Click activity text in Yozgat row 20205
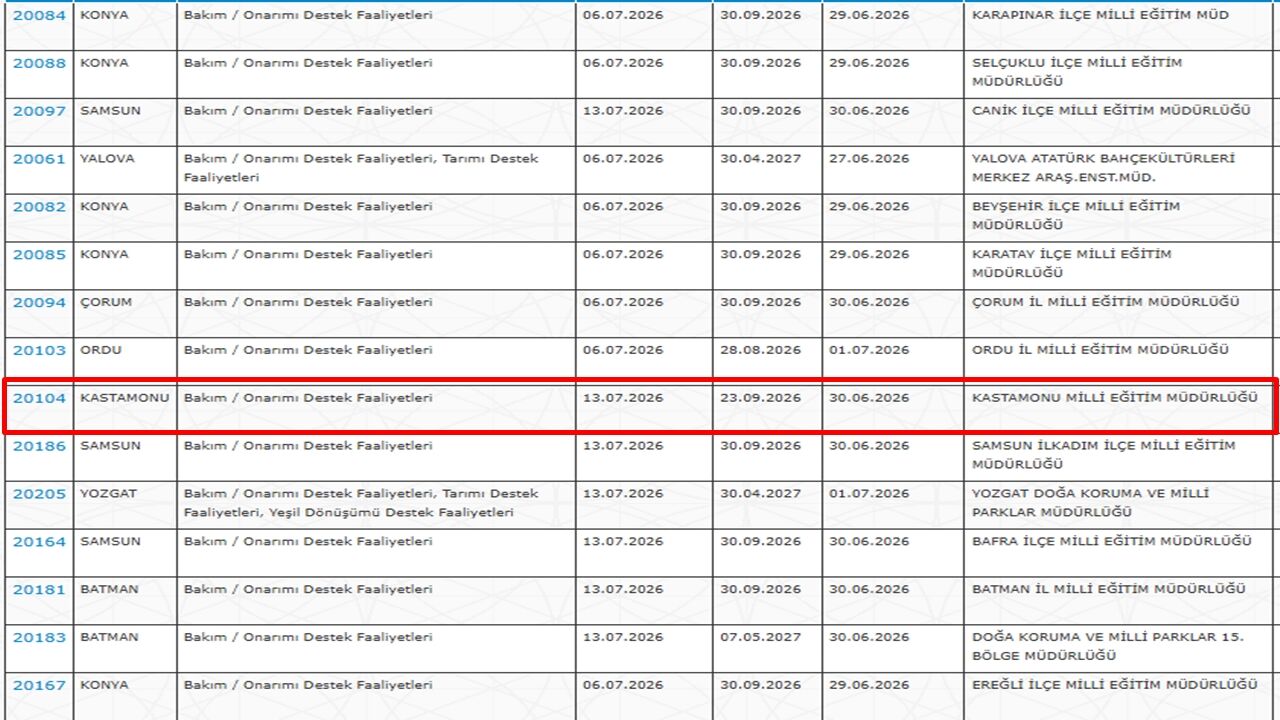The width and height of the screenshot is (1280, 720). point(361,503)
